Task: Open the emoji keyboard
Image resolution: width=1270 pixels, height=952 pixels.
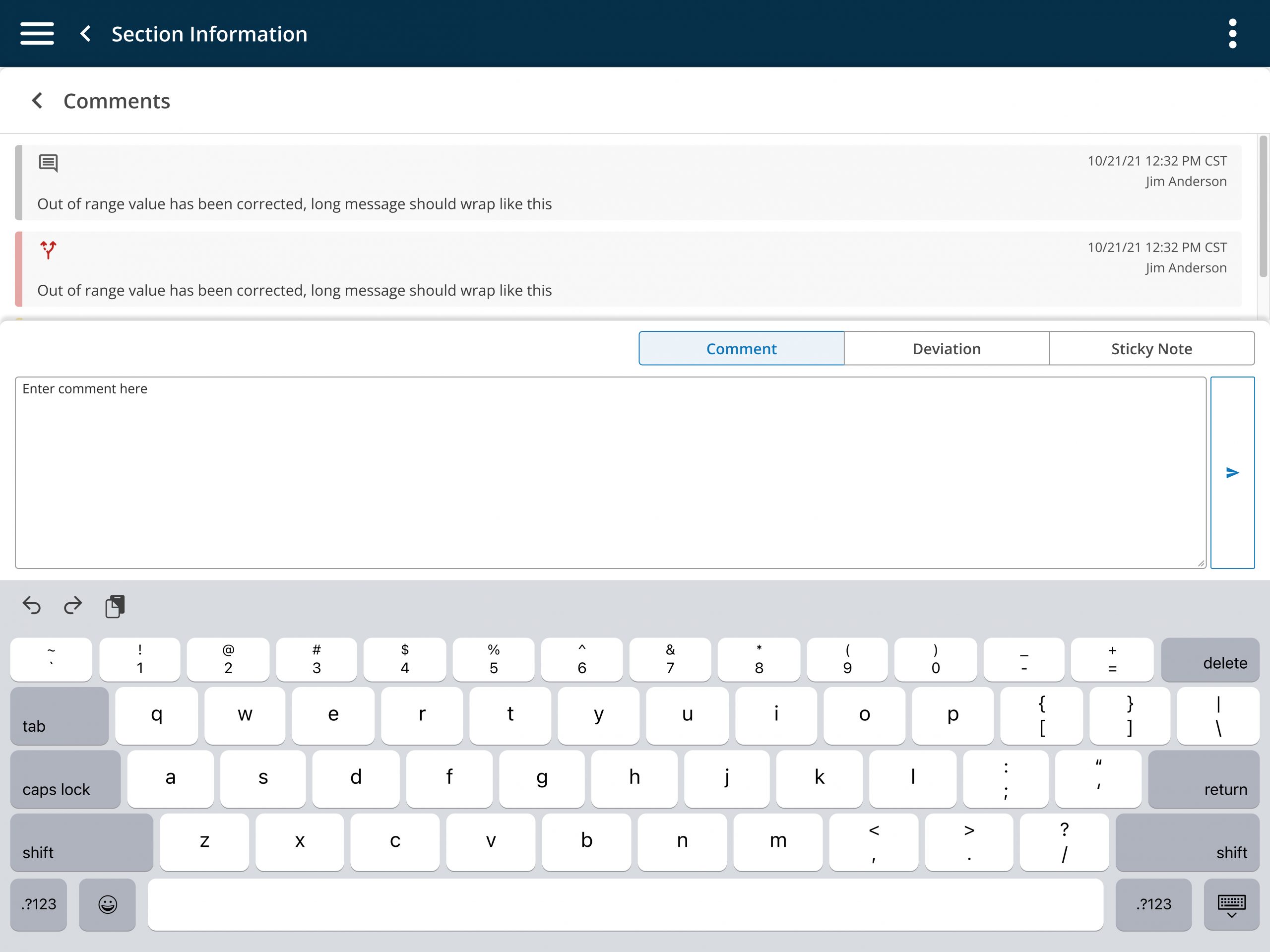Action: (107, 904)
